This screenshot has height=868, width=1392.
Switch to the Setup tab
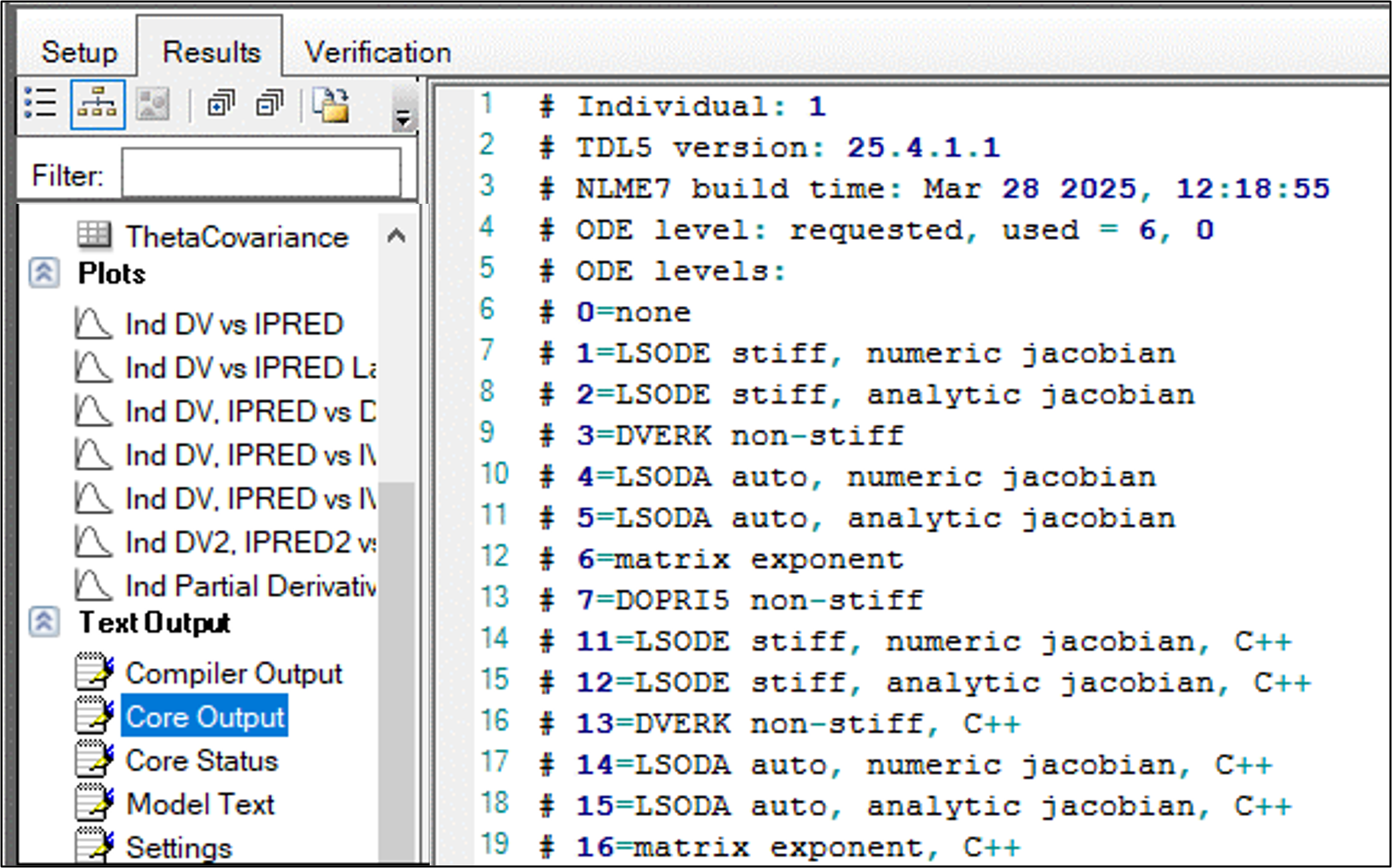click(79, 52)
